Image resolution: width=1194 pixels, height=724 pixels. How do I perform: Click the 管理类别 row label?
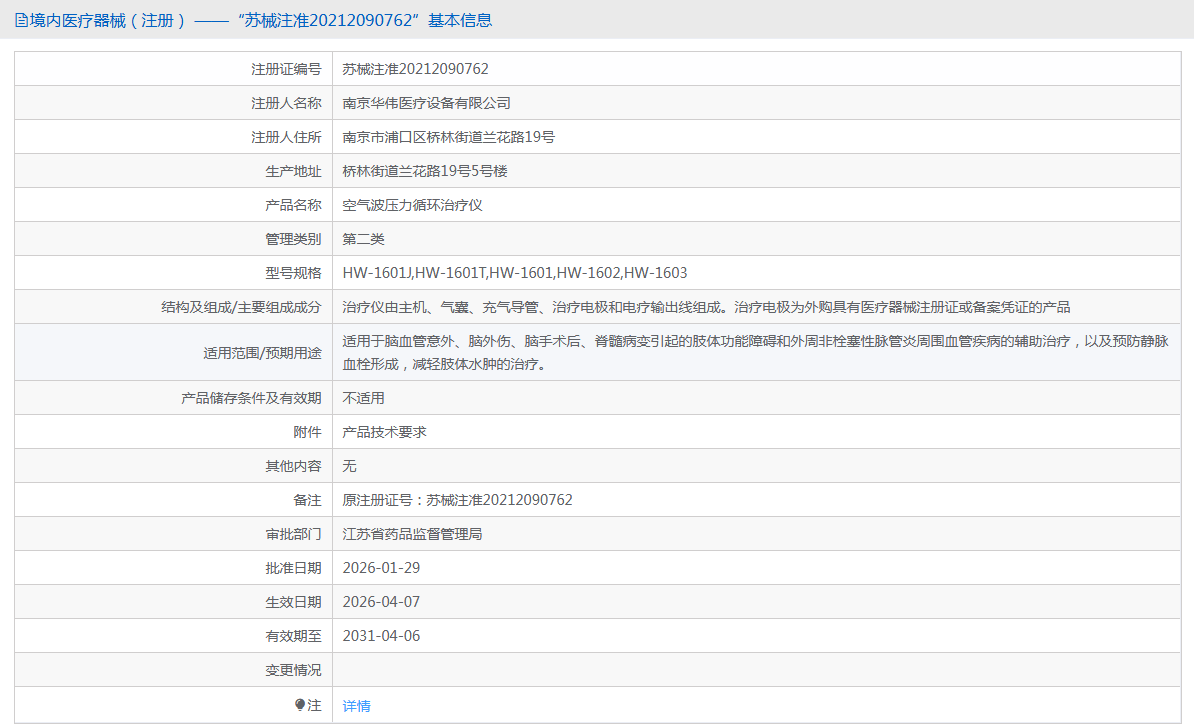(293, 239)
